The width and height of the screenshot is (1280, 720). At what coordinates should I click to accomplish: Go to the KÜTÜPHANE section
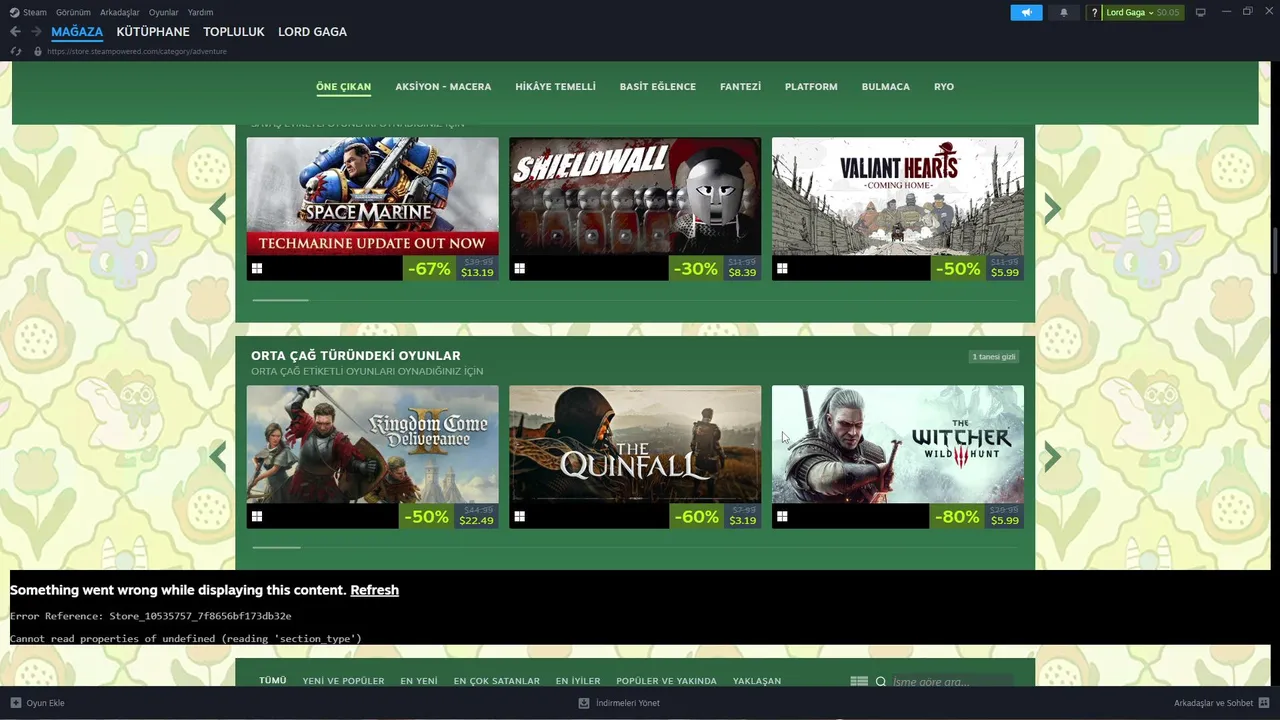point(153,32)
